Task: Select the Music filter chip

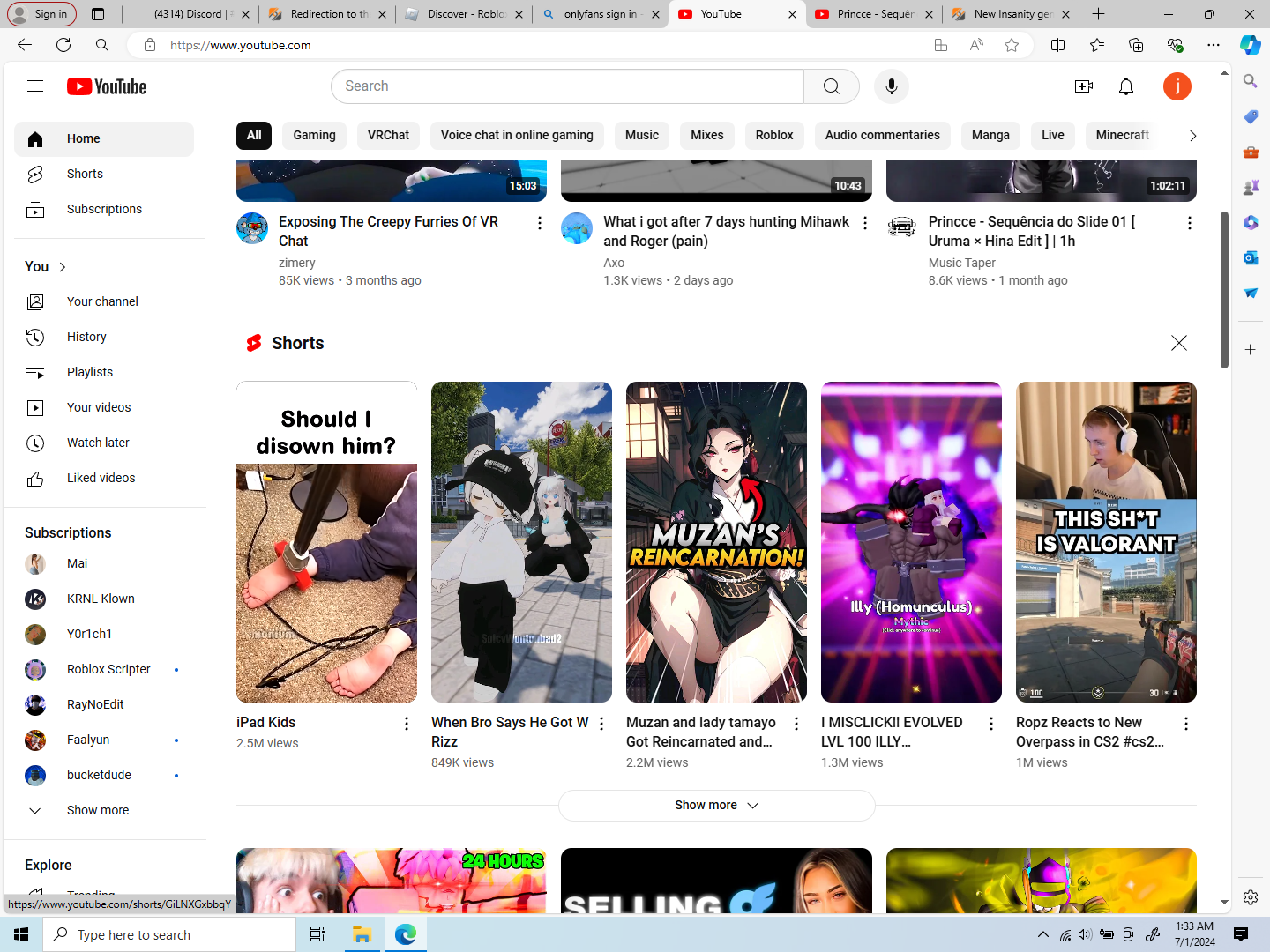Action: 642,135
